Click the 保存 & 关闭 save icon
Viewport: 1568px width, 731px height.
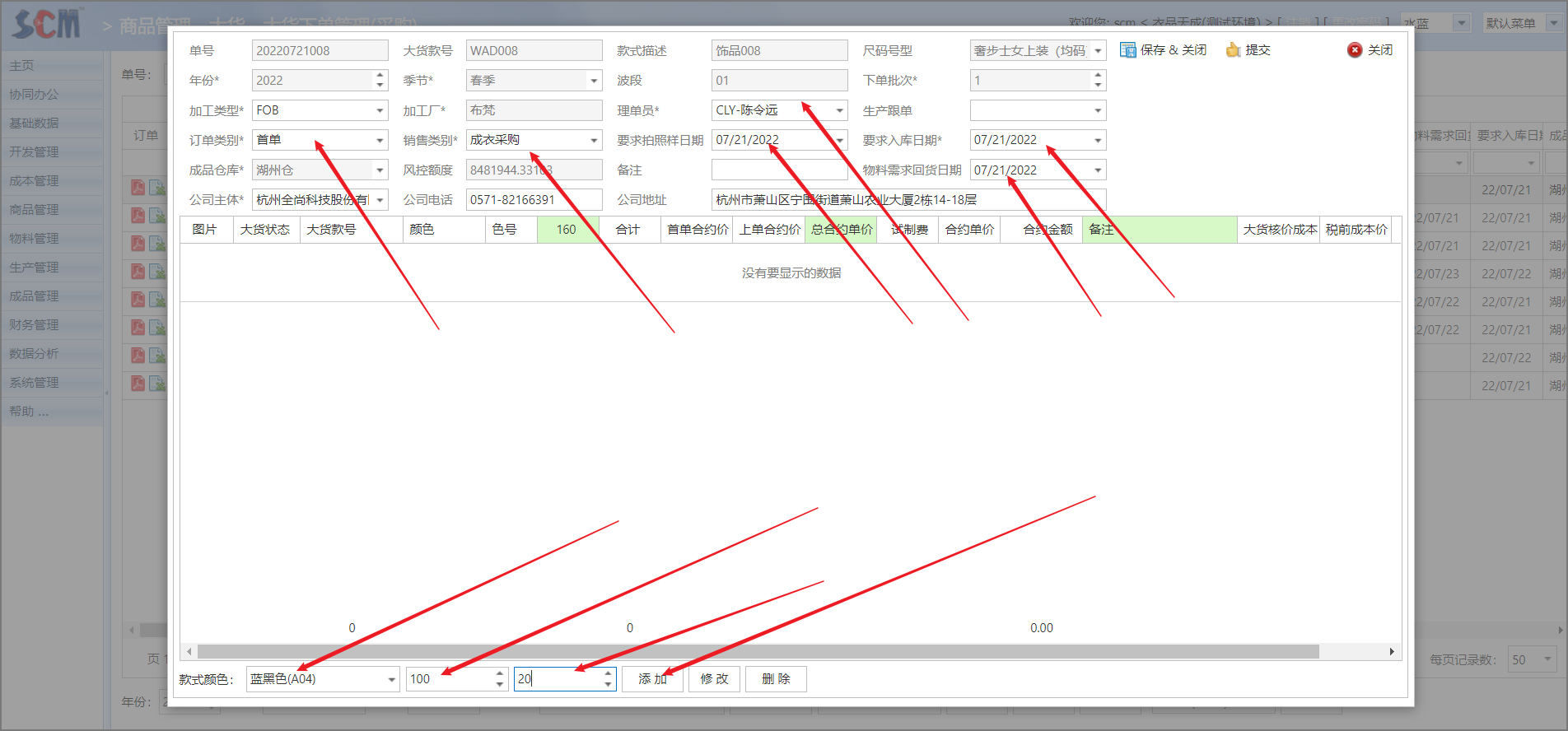pyautogui.click(x=1127, y=50)
